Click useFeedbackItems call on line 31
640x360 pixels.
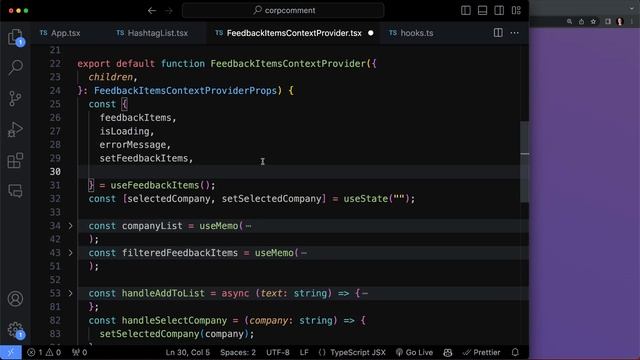155,185
